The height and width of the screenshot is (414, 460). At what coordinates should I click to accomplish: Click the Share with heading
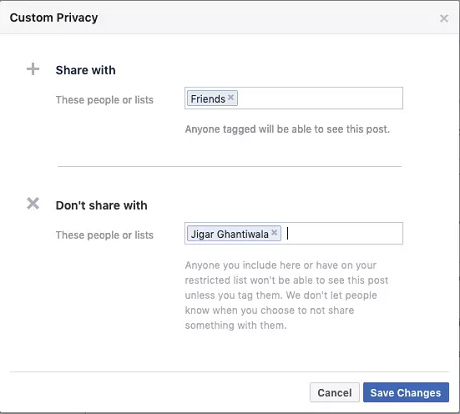tap(86, 70)
